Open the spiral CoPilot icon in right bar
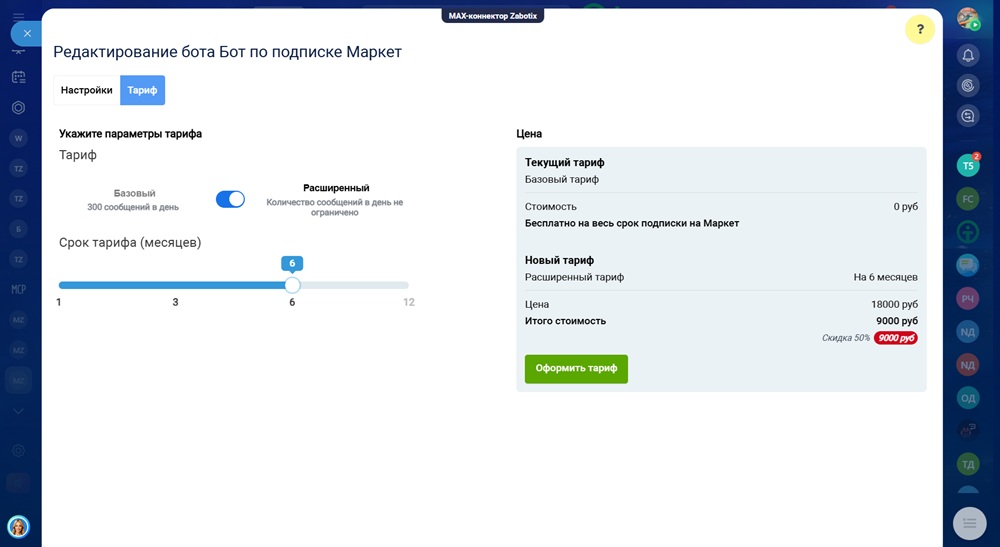 tap(967, 85)
